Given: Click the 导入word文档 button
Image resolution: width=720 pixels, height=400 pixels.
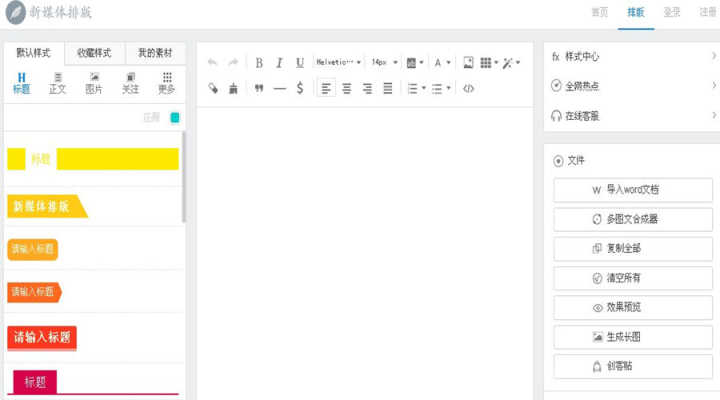Looking at the screenshot, I should tap(633, 190).
